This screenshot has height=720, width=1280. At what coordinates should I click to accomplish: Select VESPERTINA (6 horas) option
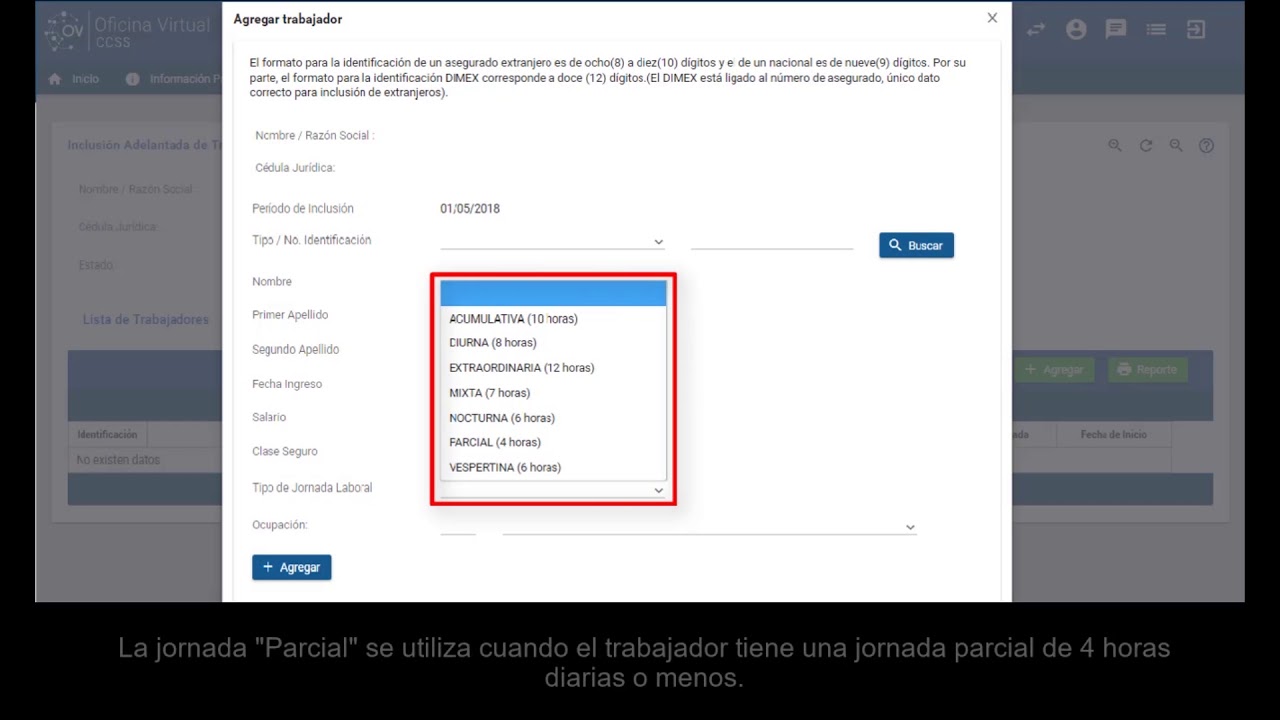tap(553, 467)
